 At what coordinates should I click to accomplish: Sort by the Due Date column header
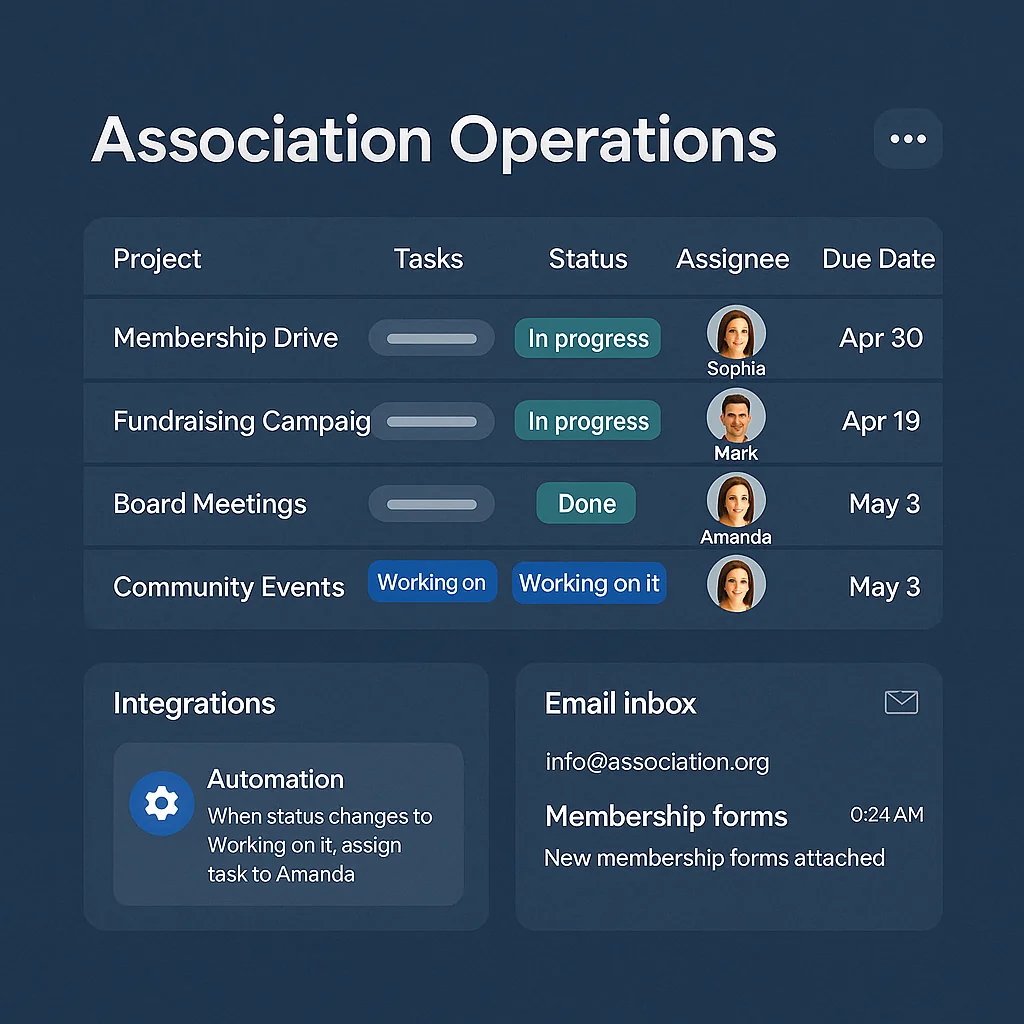pos(878,259)
